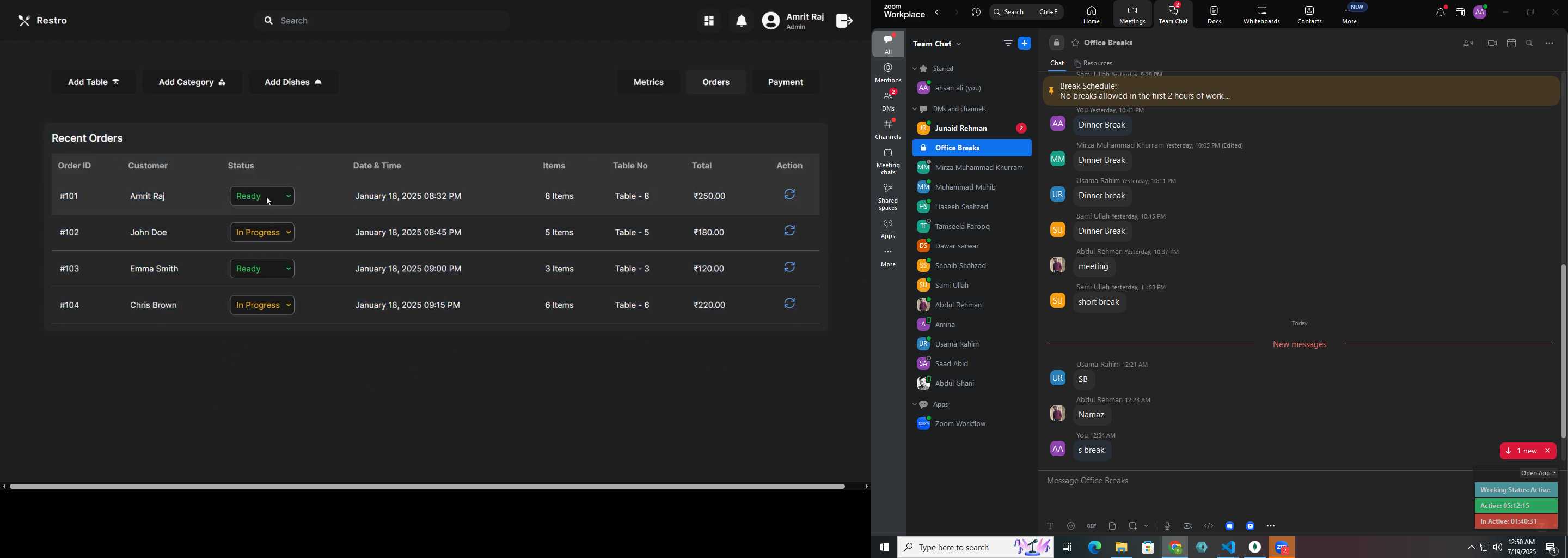
Task: Open channel calendar schedule icon
Action: tap(1511, 43)
